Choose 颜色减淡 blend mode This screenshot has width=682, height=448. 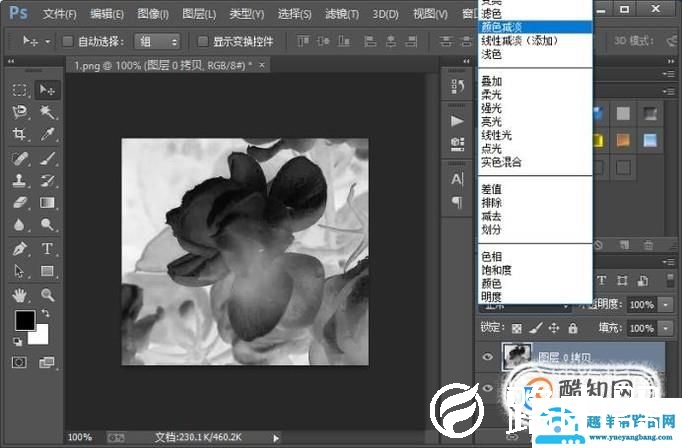(535, 27)
